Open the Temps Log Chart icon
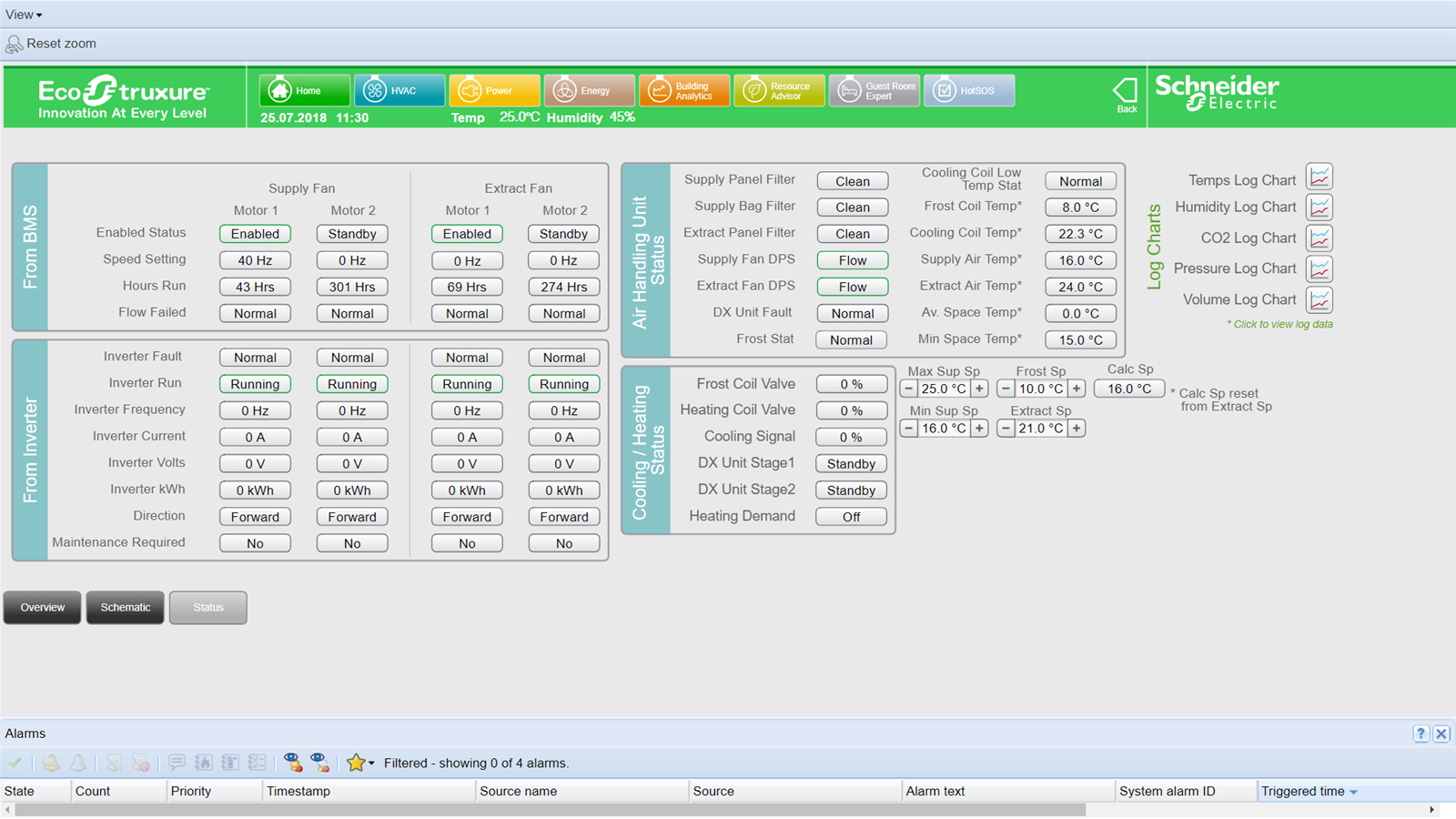1456x819 pixels. tap(1319, 177)
